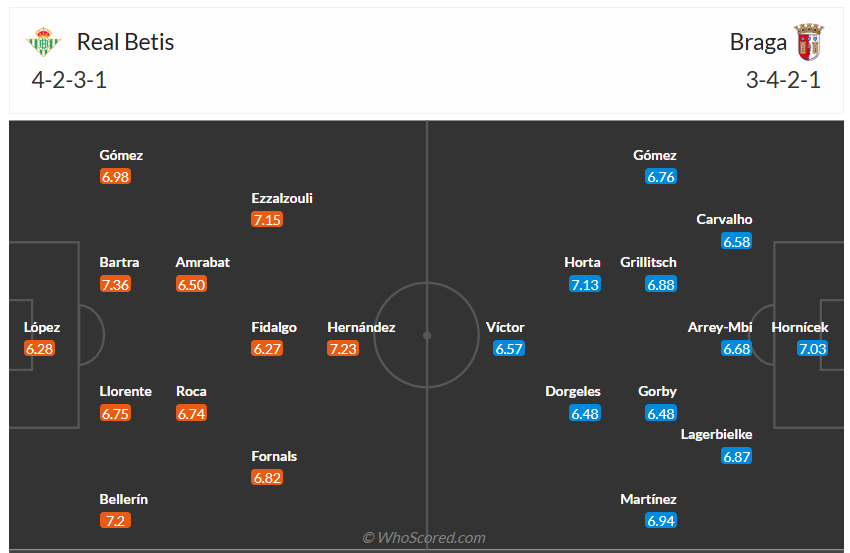Select Hornícek's 7.03 rating badge
The height and width of the screenshot is (553, 850).
[813, 349]
